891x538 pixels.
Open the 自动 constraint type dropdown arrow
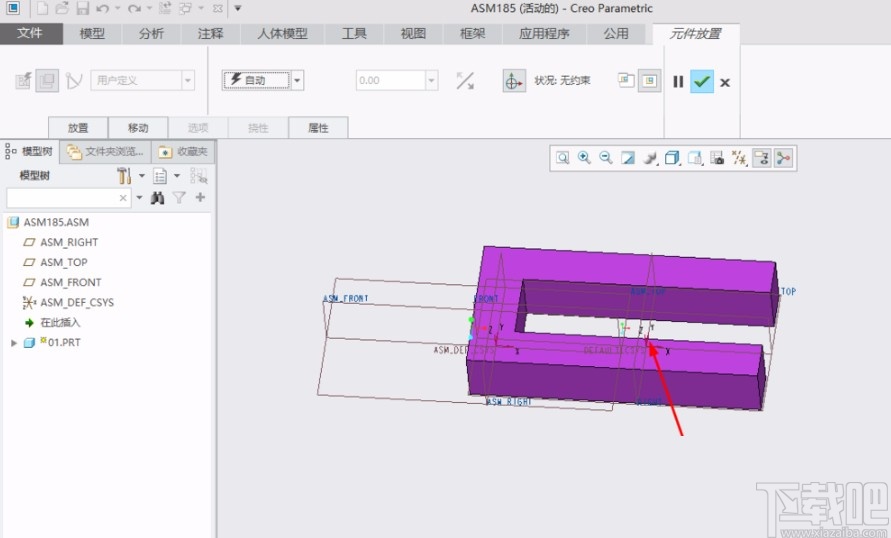297,81
